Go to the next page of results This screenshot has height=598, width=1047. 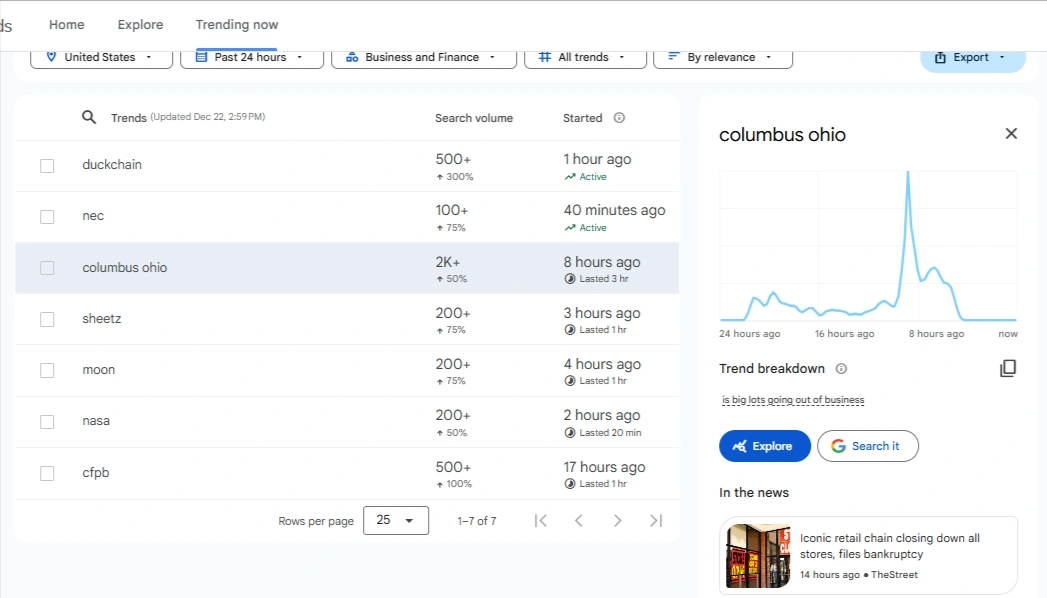pyautogui.click(x=618, y=521)
